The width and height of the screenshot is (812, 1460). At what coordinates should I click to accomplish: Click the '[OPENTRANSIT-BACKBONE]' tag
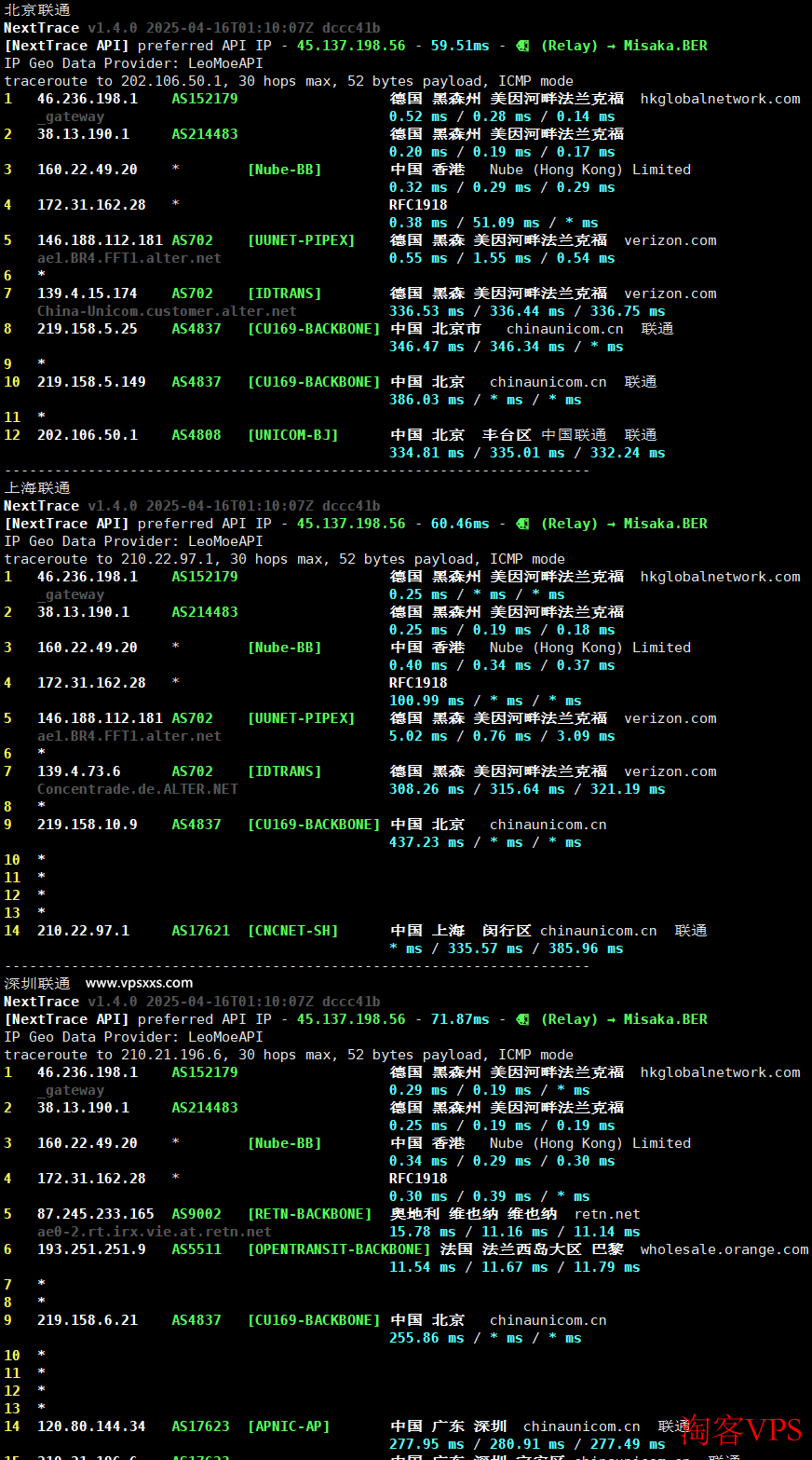click(339, 1249)
